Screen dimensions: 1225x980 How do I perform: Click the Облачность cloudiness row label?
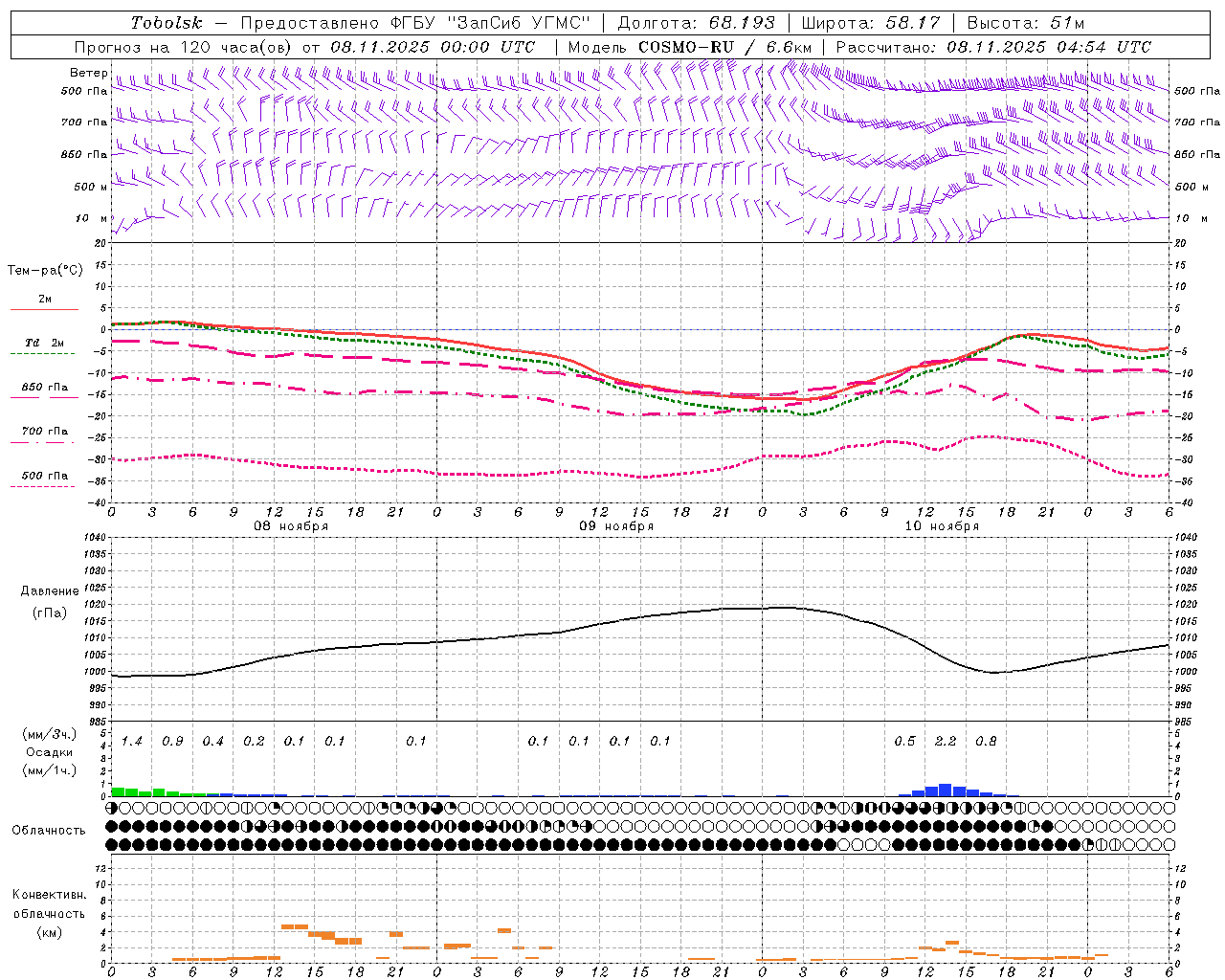tap(49, 831)
